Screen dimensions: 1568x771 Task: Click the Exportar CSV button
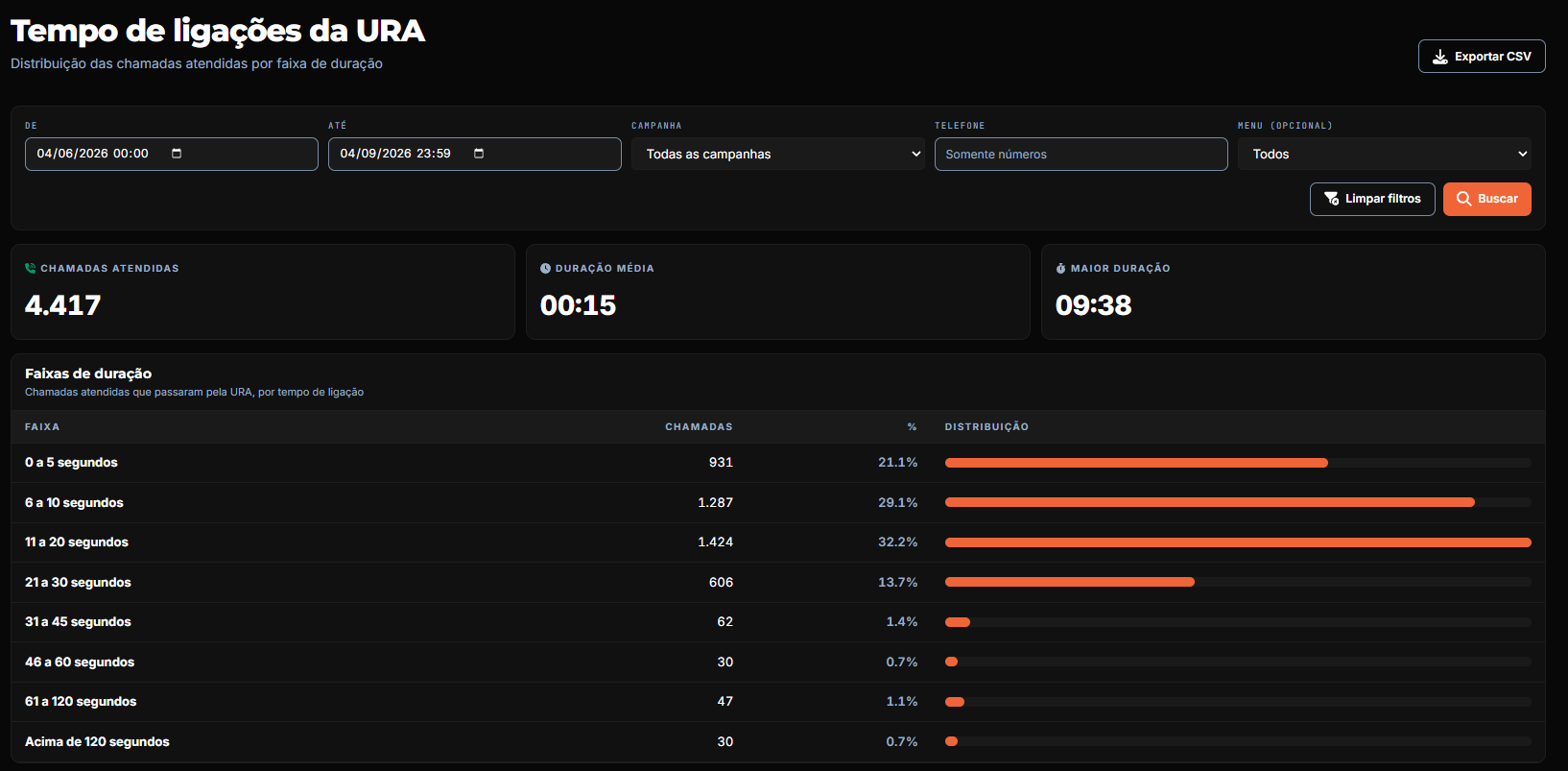(1482, 57)
